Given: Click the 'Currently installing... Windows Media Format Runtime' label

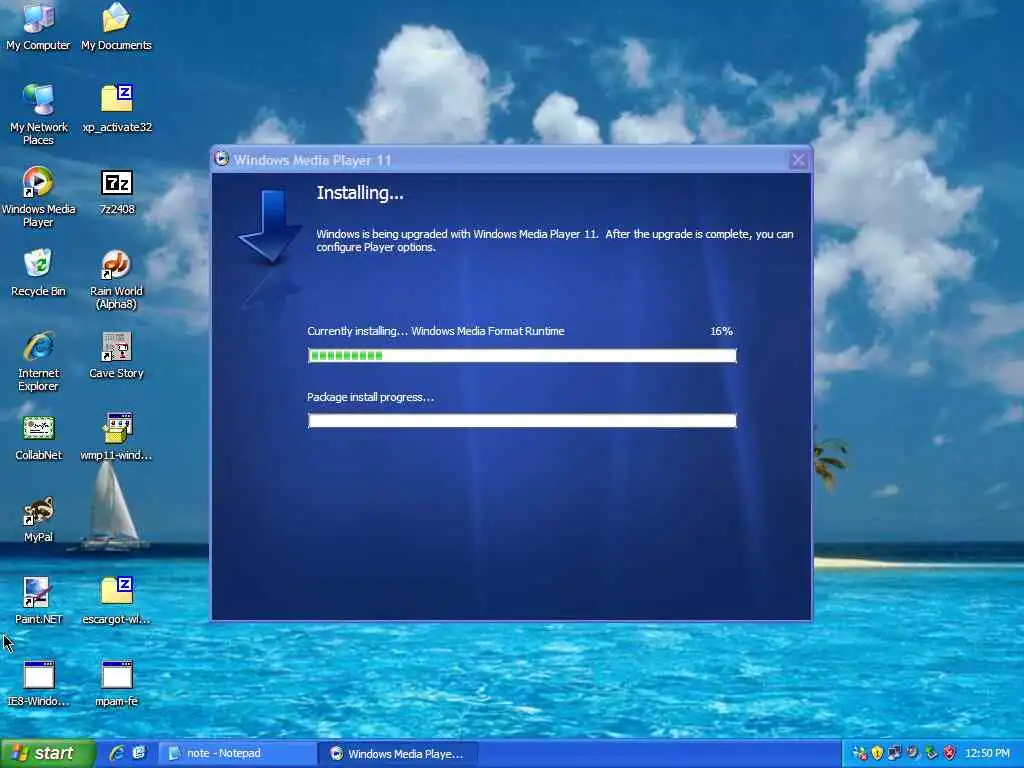Looking at the screenshot, I should click(436, 331).
